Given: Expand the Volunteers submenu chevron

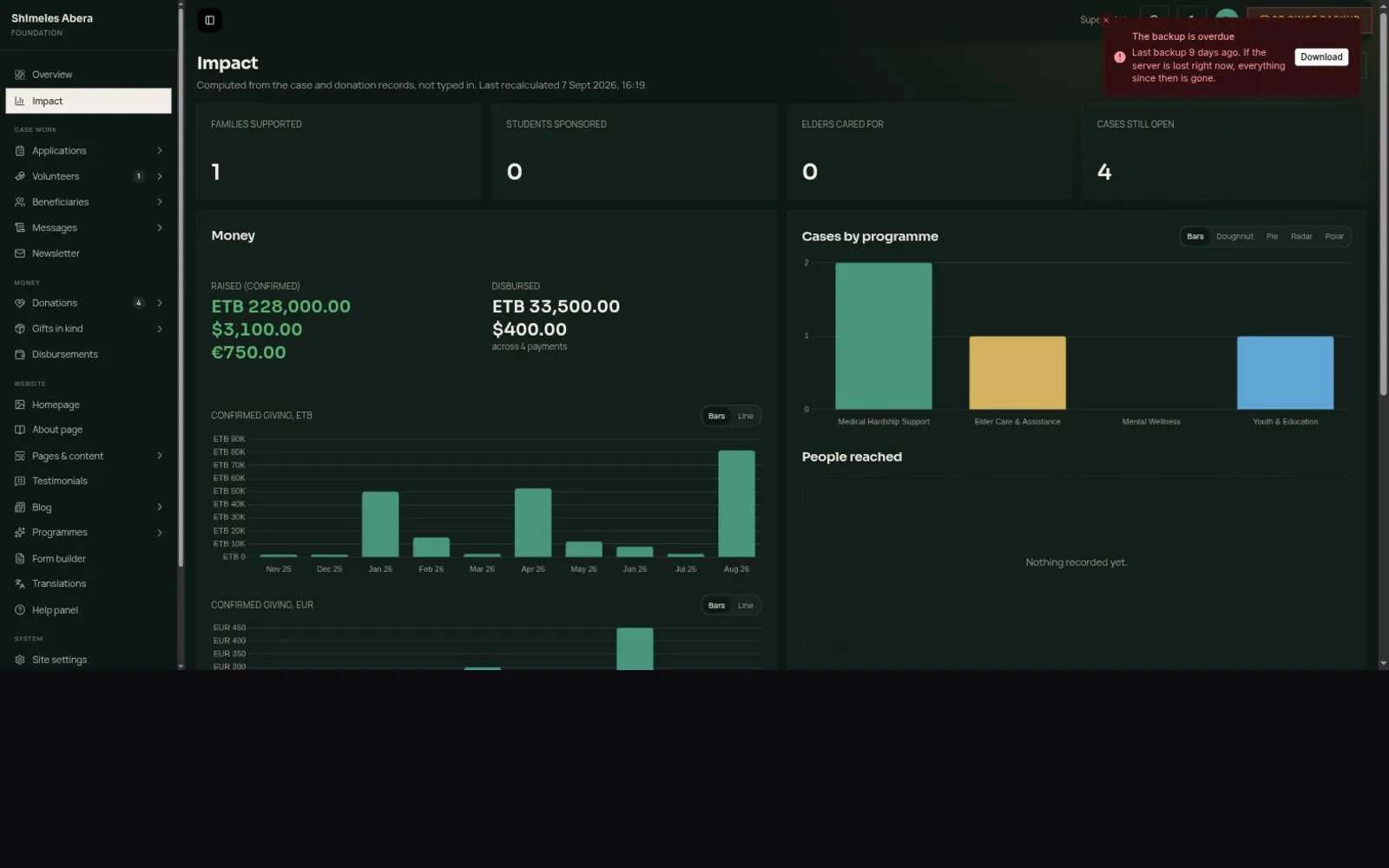Looking at the screenshot, I should 160,176.
